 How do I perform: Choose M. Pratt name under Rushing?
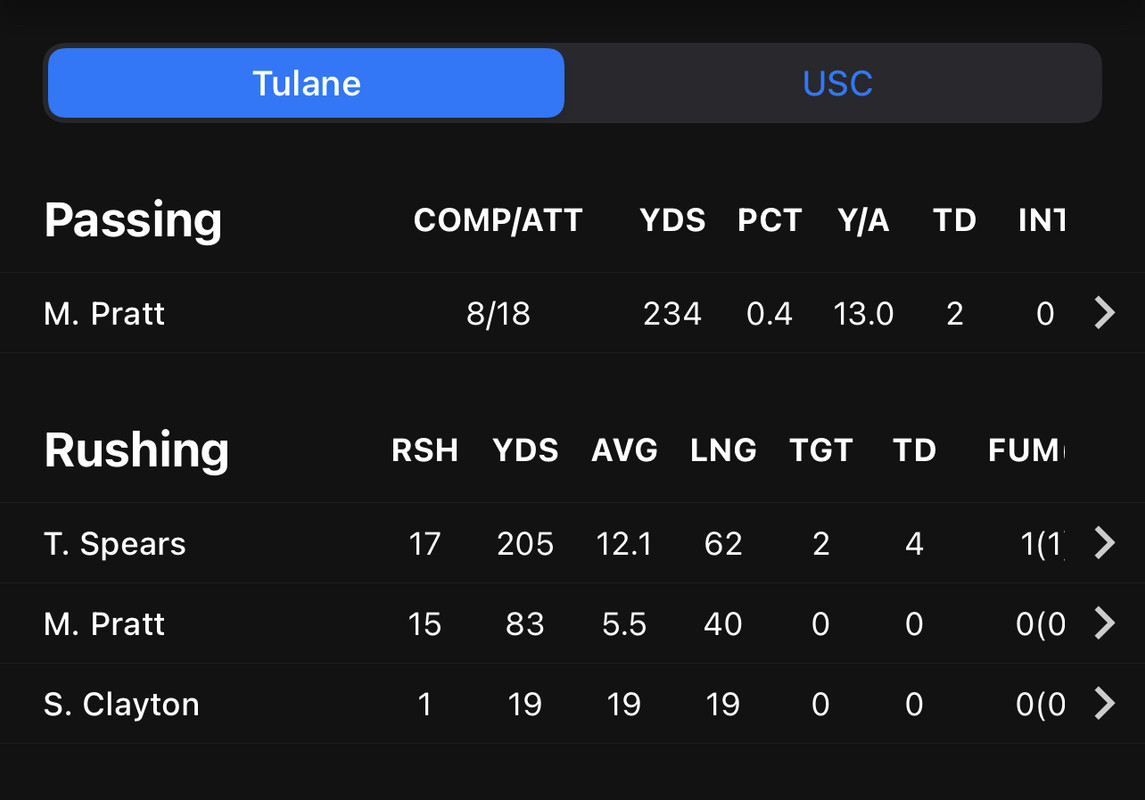[104, 624]
